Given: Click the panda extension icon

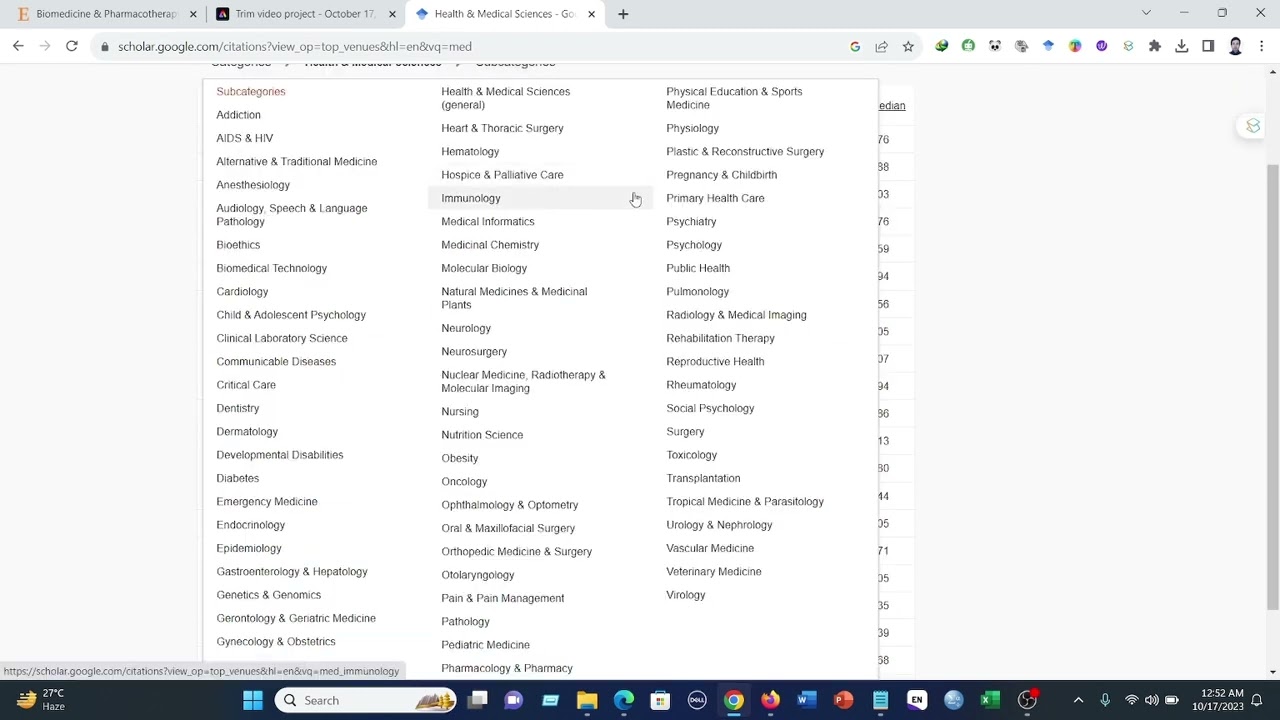Looking at the screenshot, I should tap(995, 46).
